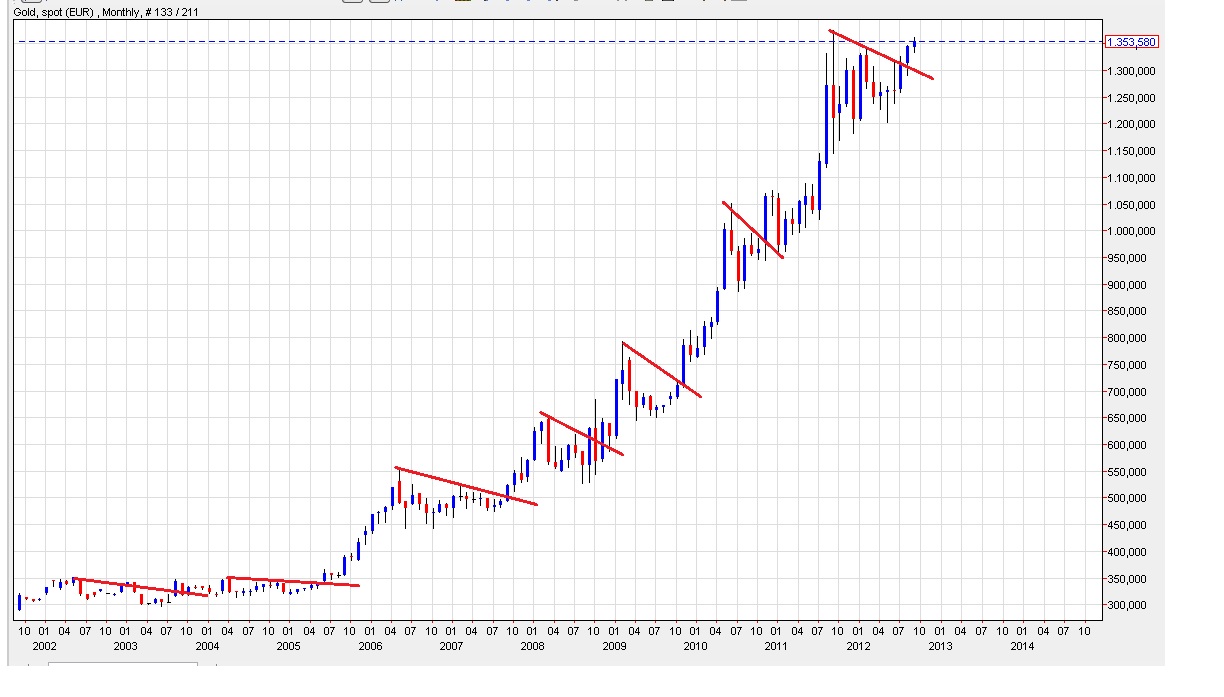Click the 1.300,000 price axis label
The image size is (1224, 697).
click(1130, 71)
